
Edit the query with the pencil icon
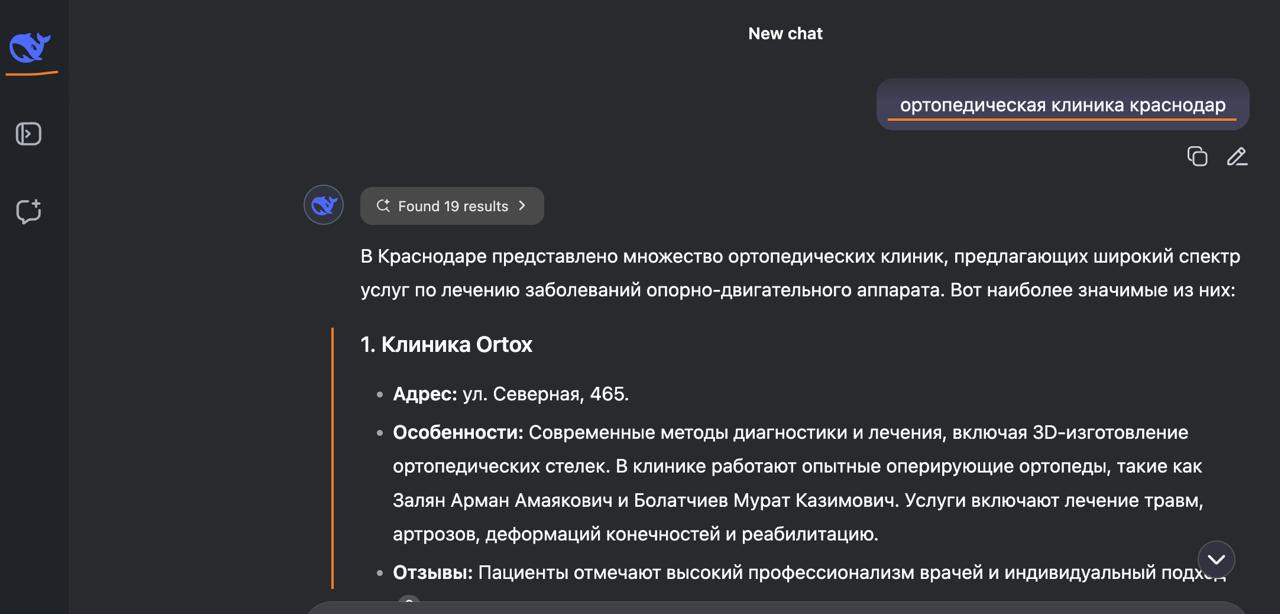tap(1237, 156)
